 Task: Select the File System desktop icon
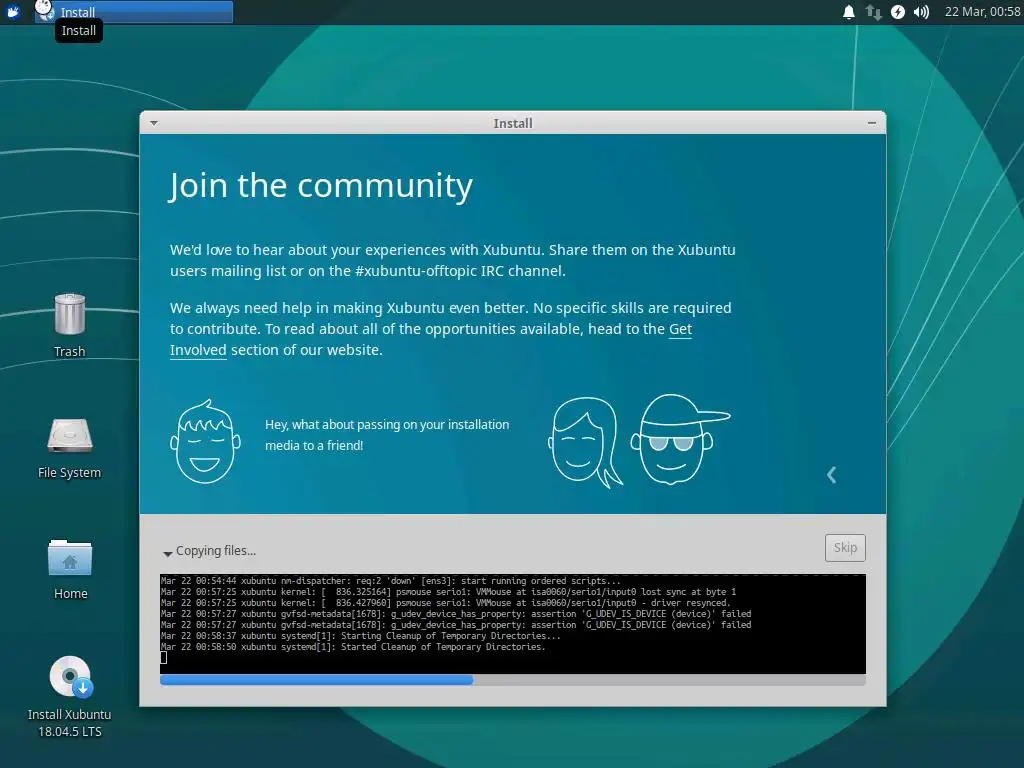click(70, 449)
